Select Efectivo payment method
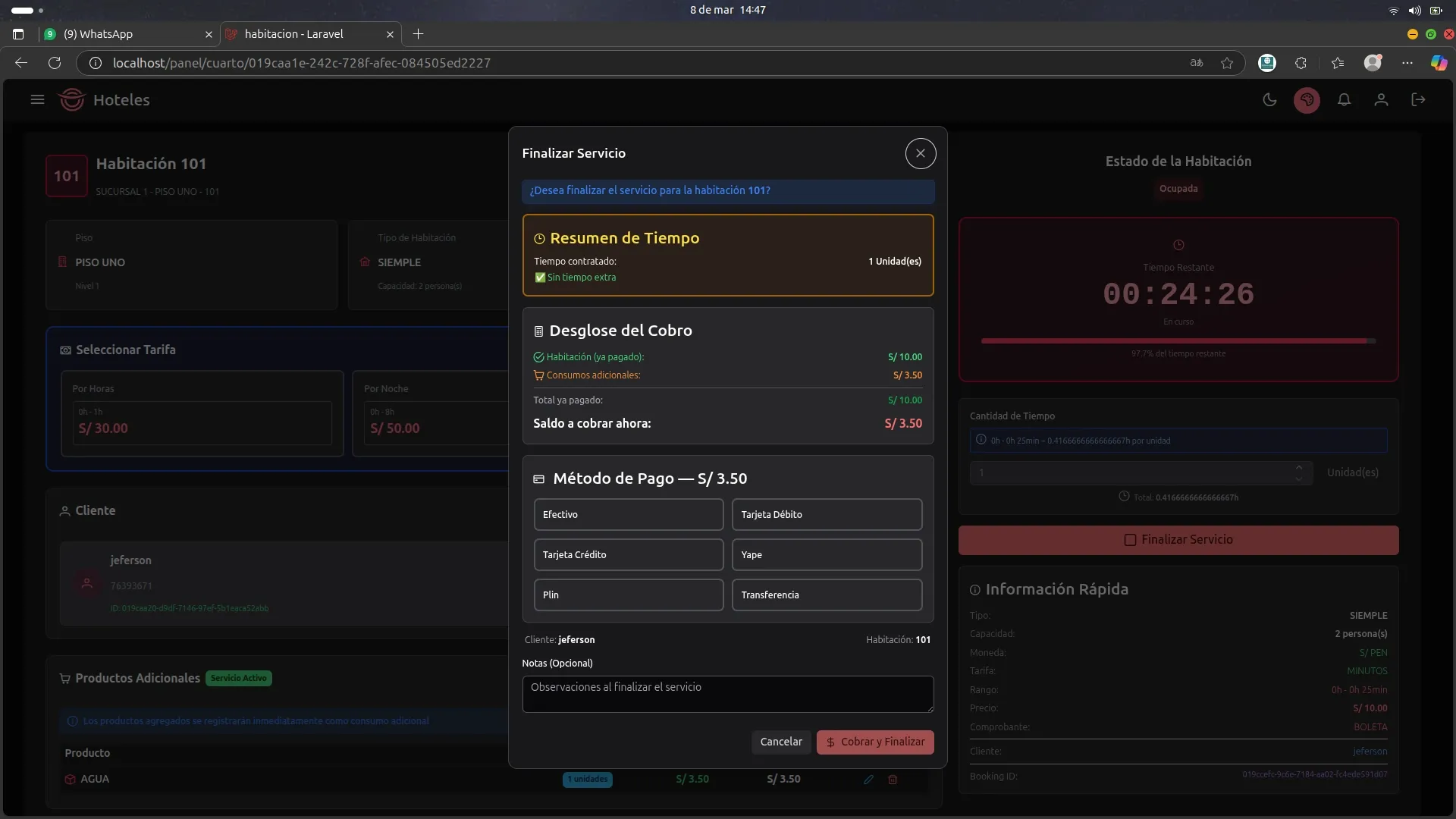The width and height of the screenshot is (1456, 819). coord(628,515)
